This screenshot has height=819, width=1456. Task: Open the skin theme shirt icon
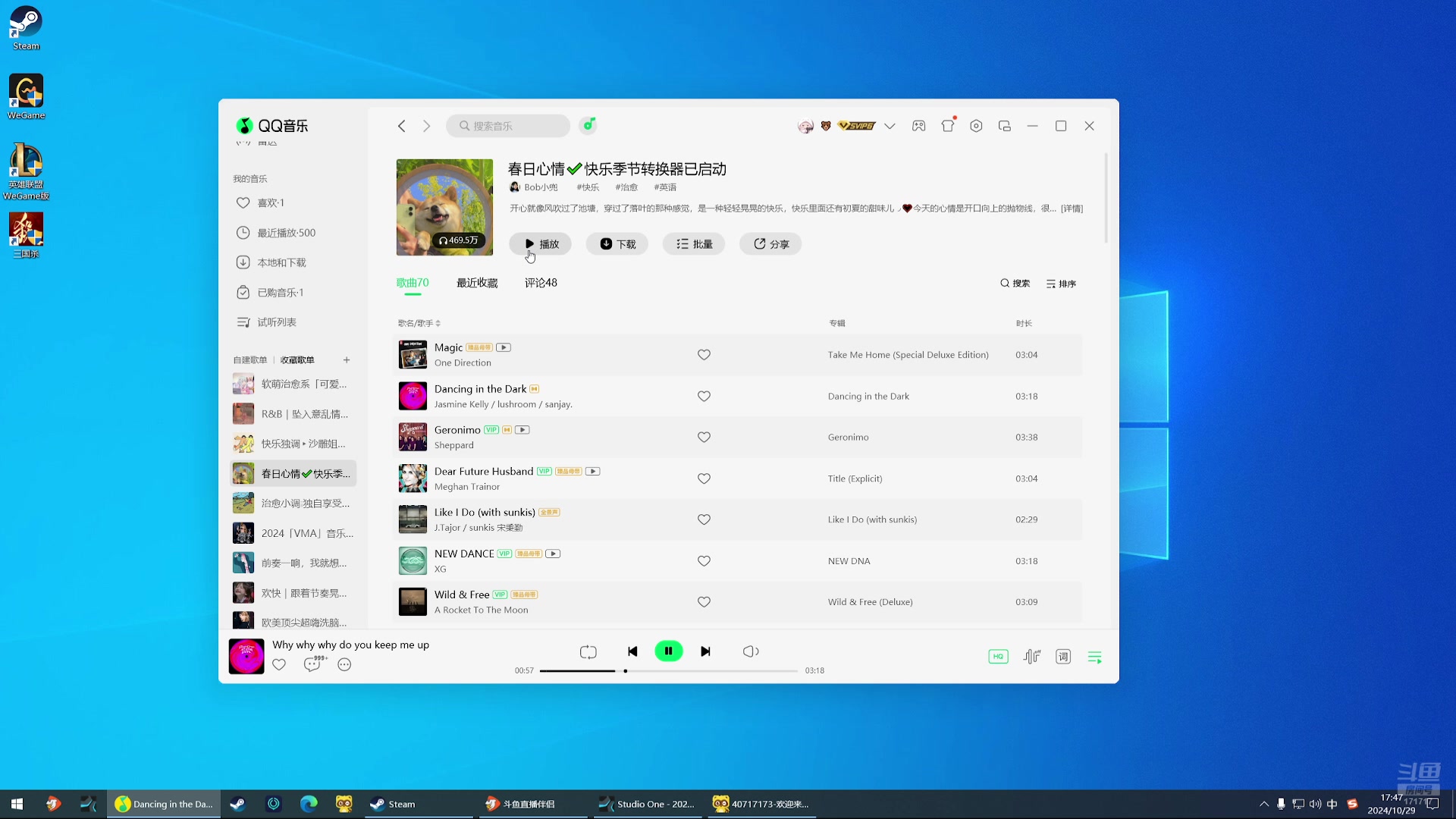pyautogui.click(x=948, y=126)
